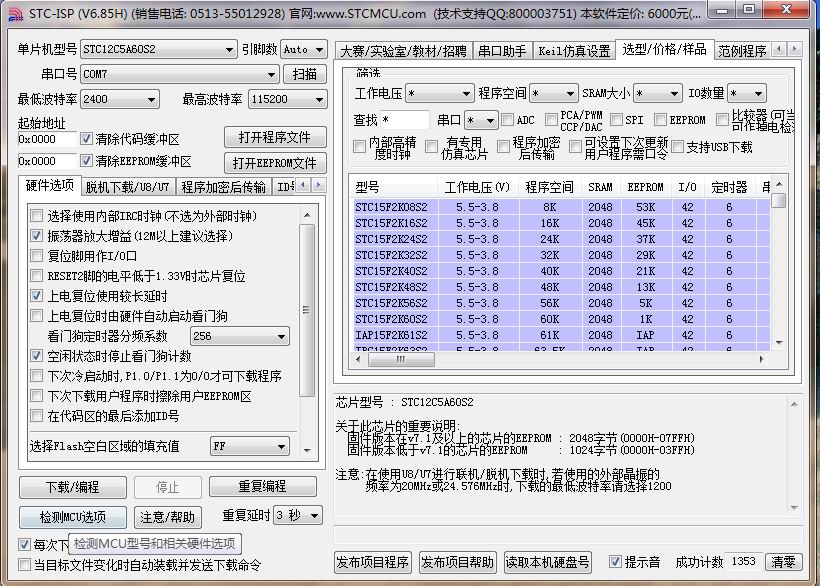
Task: Toggle 上电复位使用较长延时 checkbox
Action: click(x=37, y=296)
